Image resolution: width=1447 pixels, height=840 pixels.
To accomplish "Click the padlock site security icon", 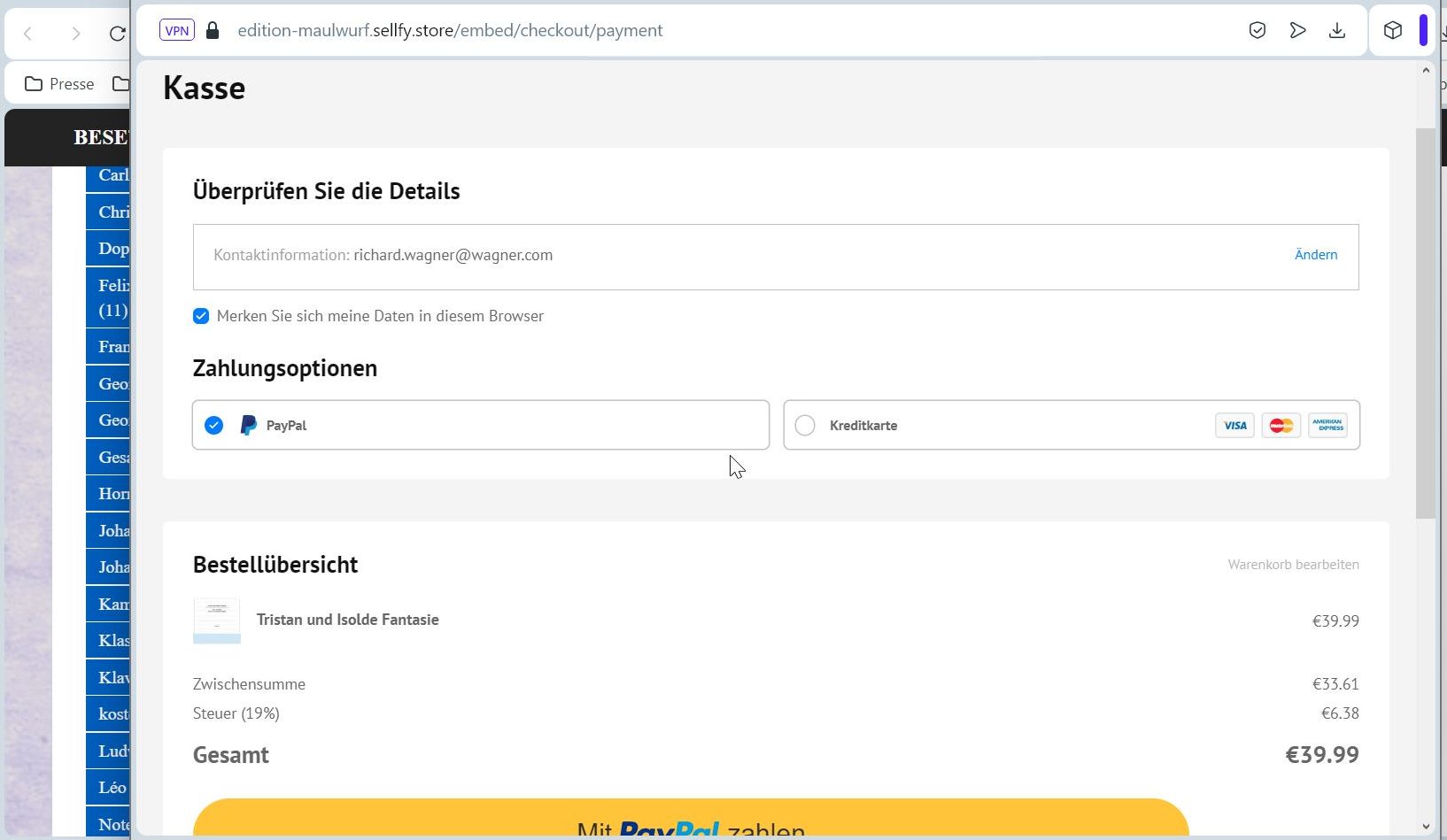I will [213, 30].
